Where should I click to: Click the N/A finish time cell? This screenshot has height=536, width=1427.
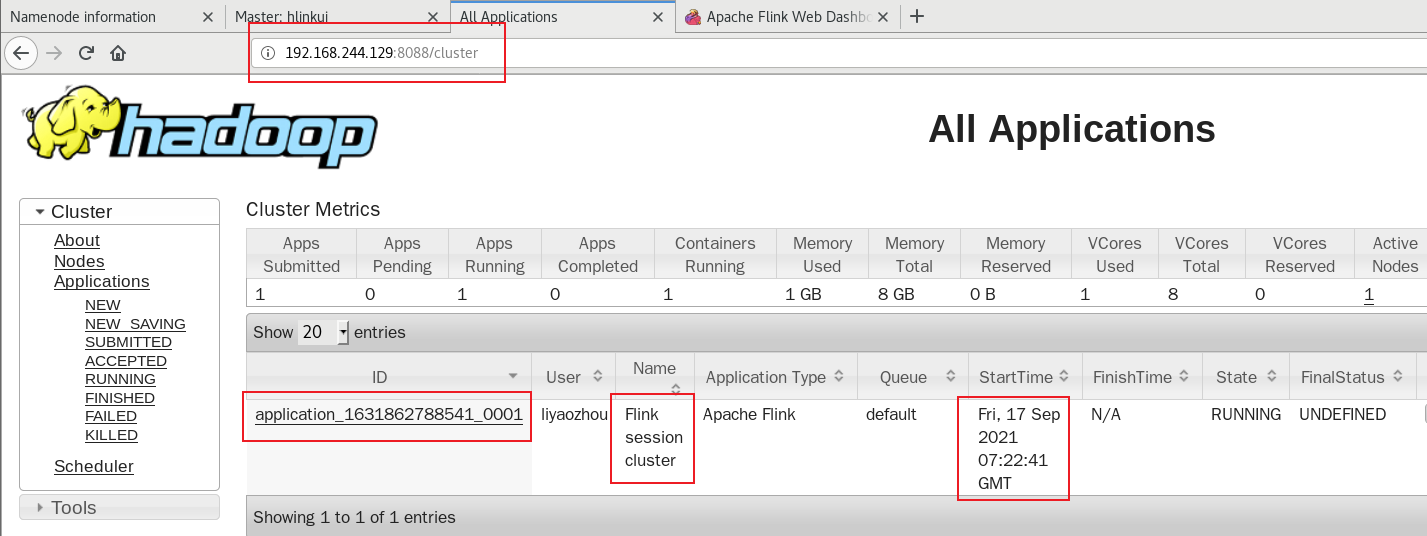1106,414
